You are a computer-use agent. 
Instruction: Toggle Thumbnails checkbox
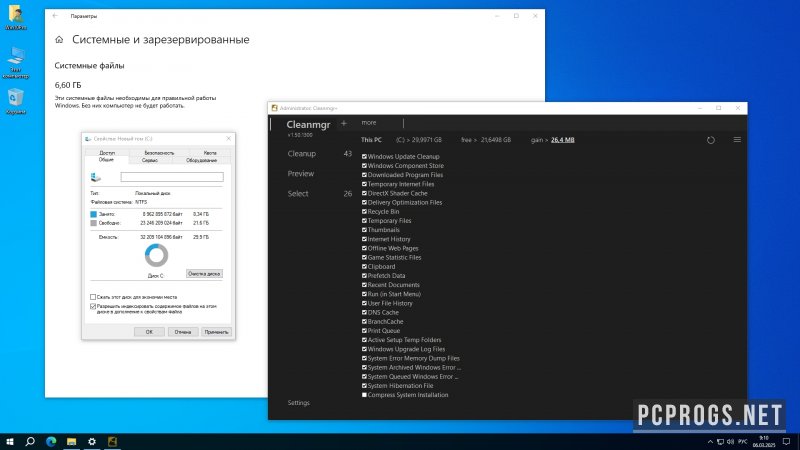(x=364, y=230)
